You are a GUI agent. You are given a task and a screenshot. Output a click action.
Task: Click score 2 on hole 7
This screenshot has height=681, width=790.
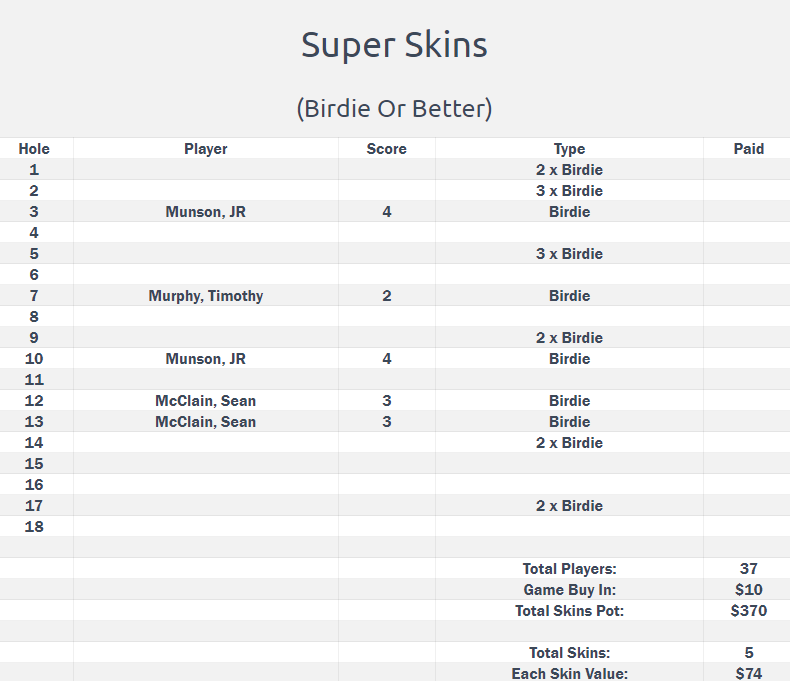[x=386, y=296]
